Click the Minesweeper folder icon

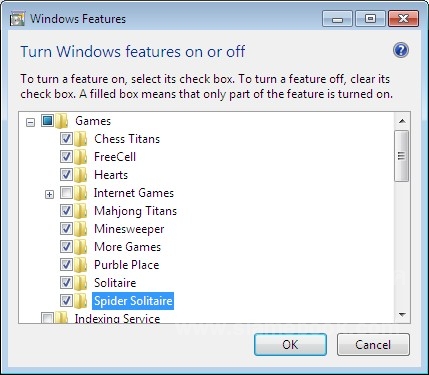click(81, 229)
